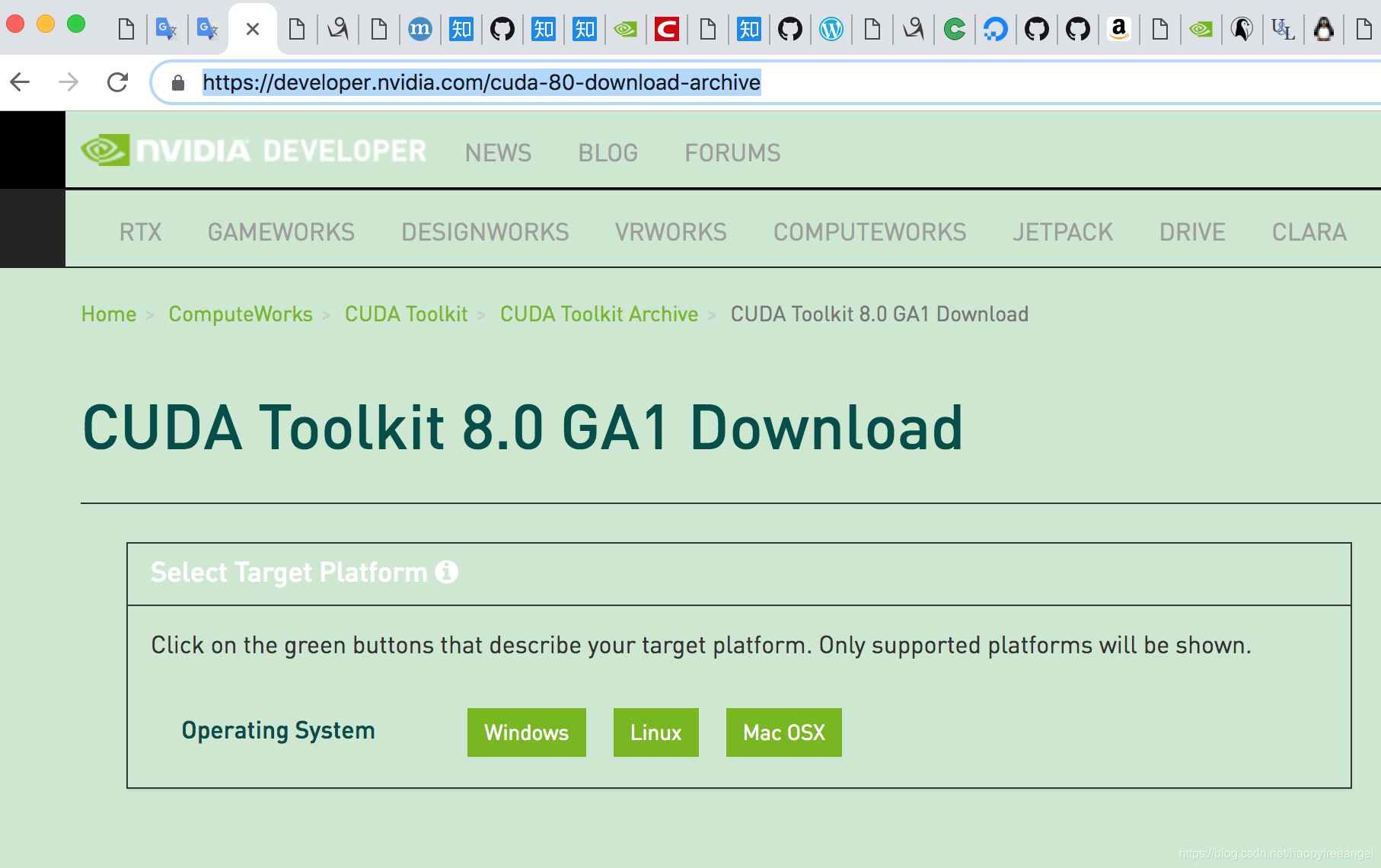Click the macOS green fullscreen window button
The height and width of the screenshot is (868, 1381).
(76, 24)
